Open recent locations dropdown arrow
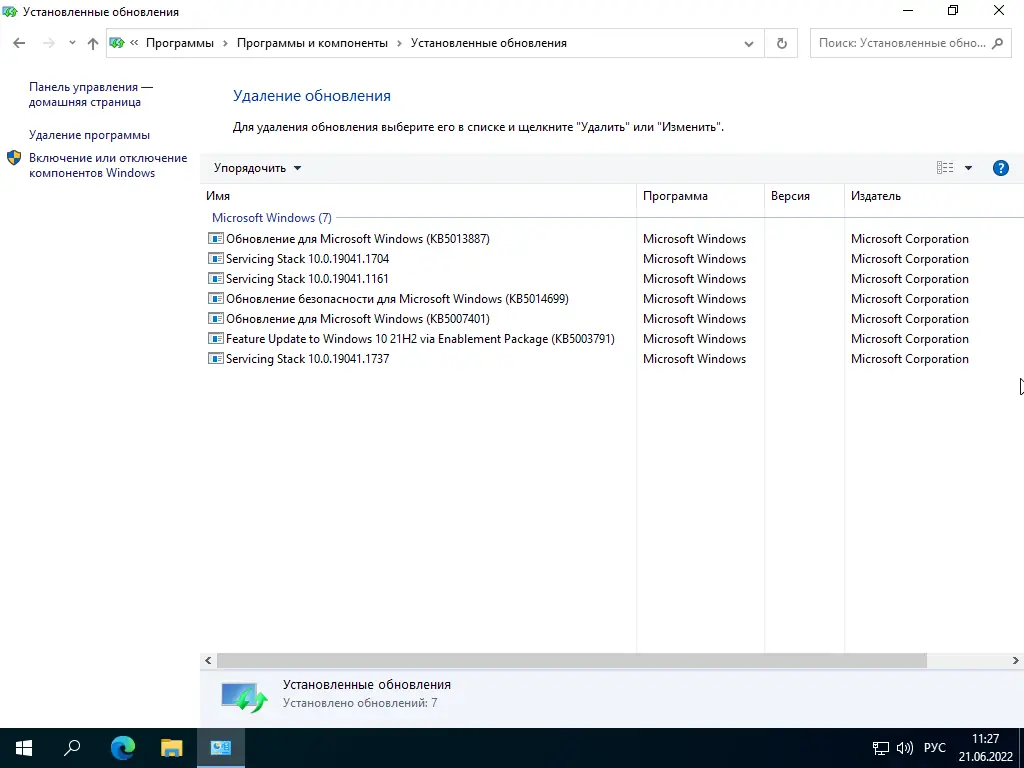1024x768 pixels. tap(72, 43)
